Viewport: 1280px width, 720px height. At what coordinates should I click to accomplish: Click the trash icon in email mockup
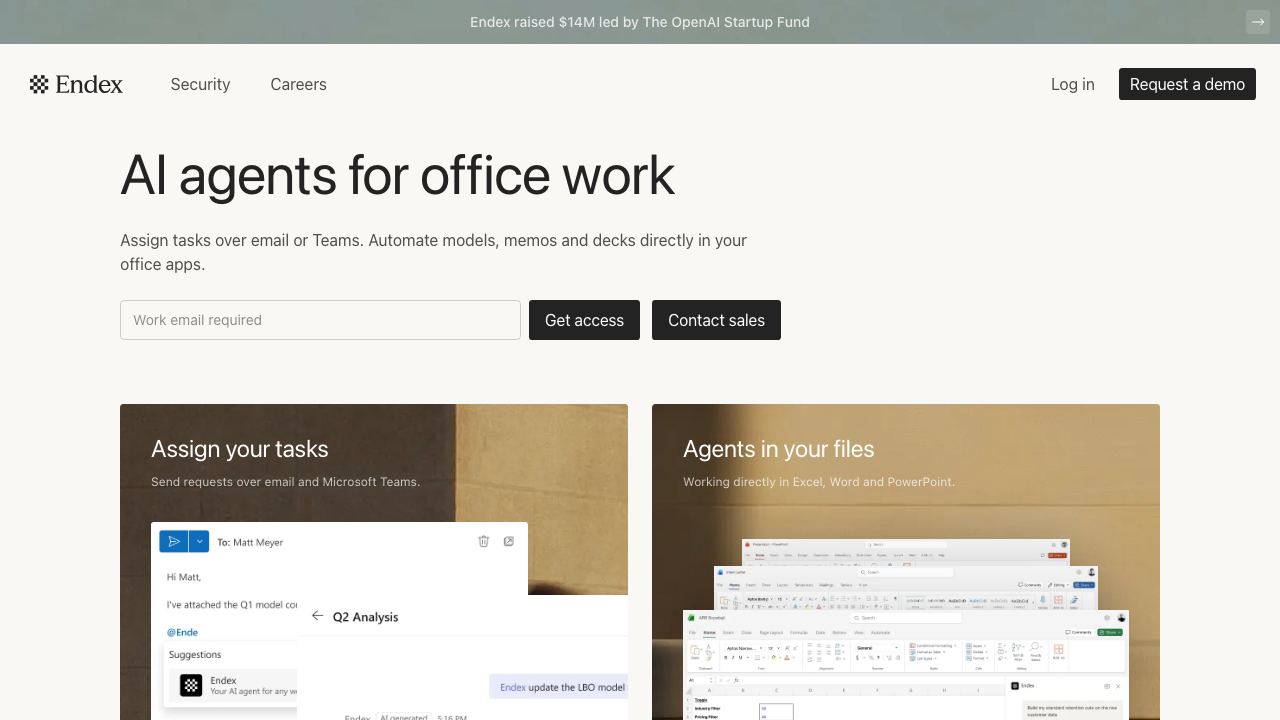tap(483, 541)
